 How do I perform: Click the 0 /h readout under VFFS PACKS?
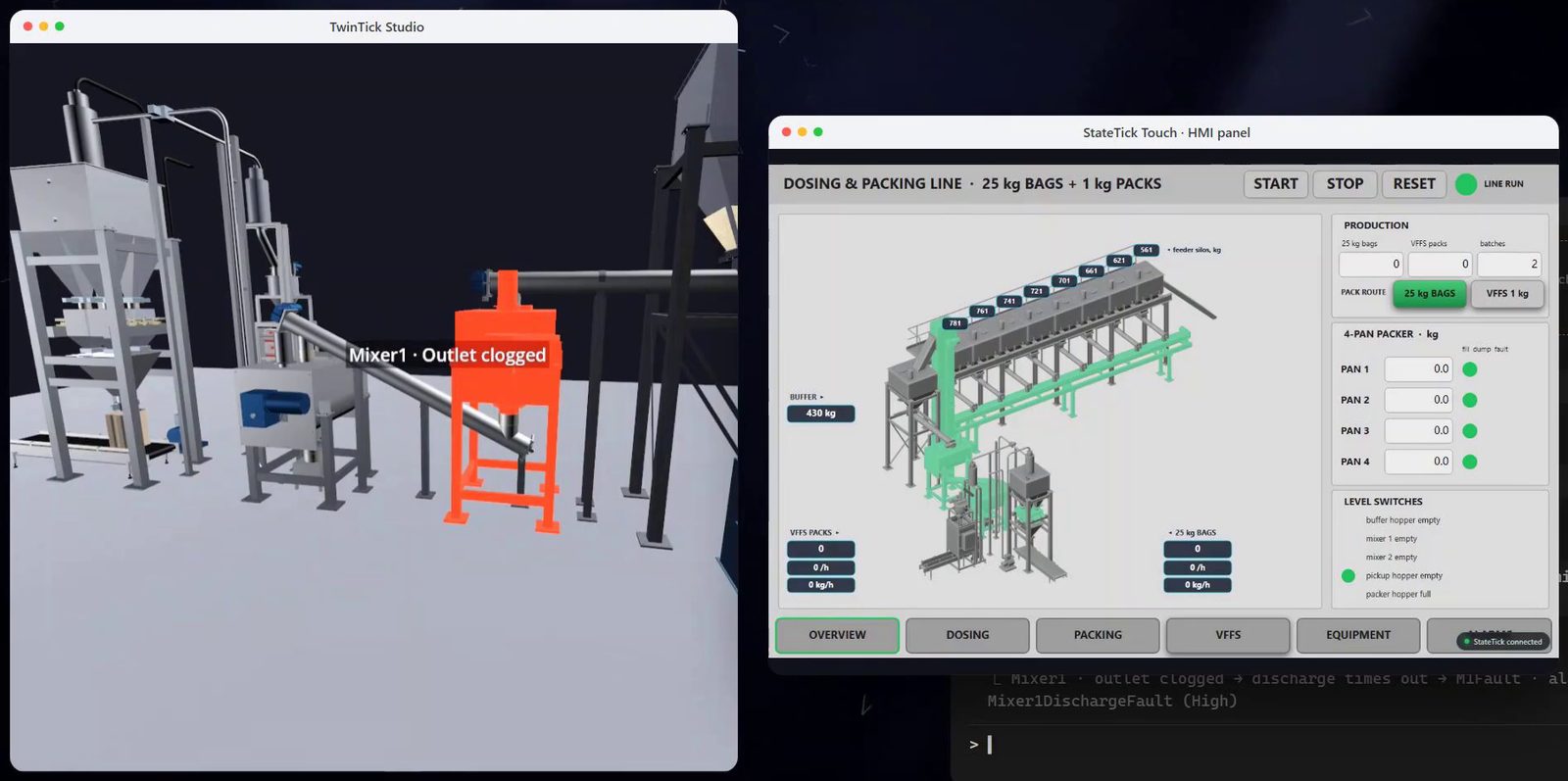click(821, 567)
